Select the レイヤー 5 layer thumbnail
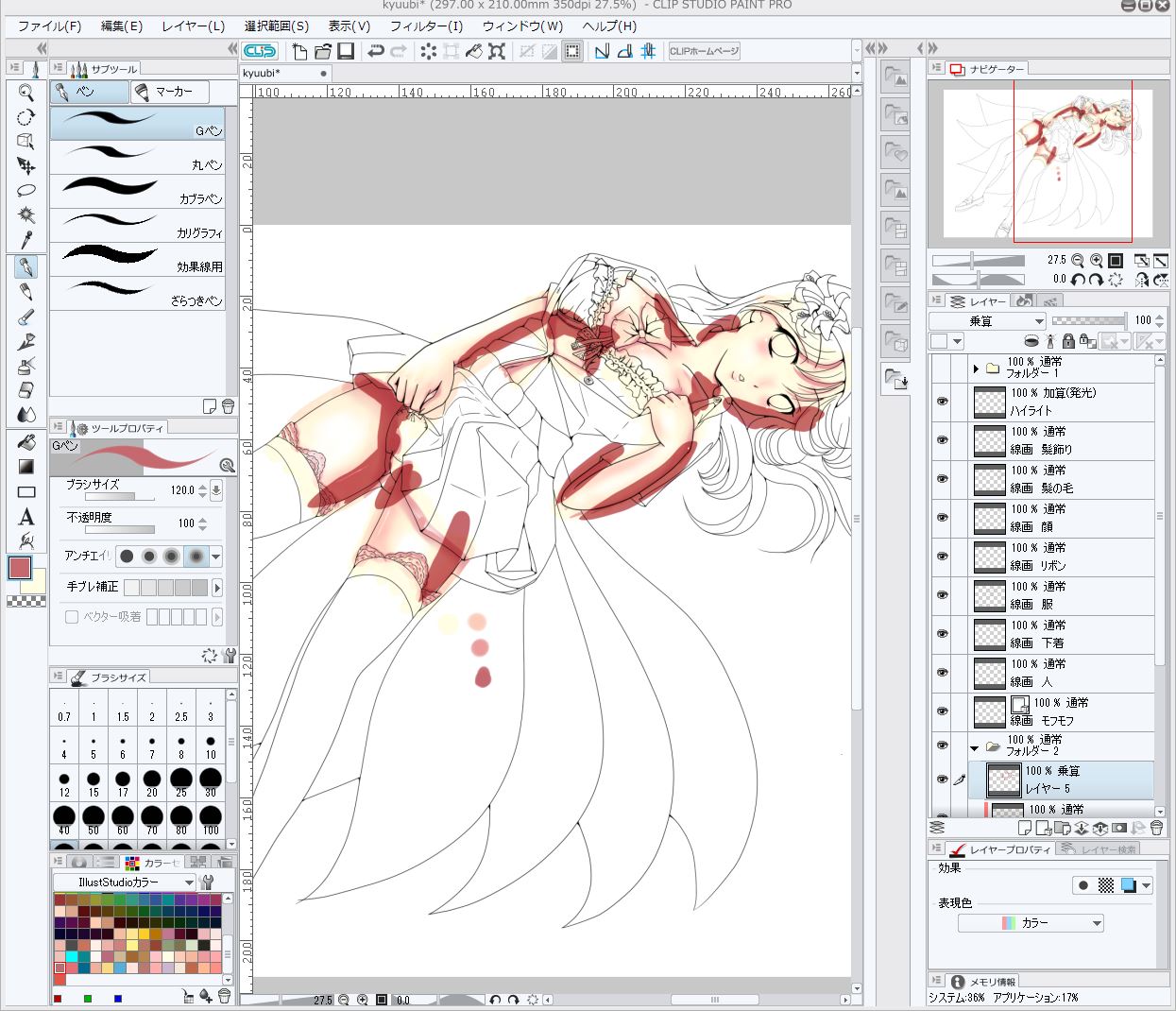1176x1011 pixels. [1004, 780]
